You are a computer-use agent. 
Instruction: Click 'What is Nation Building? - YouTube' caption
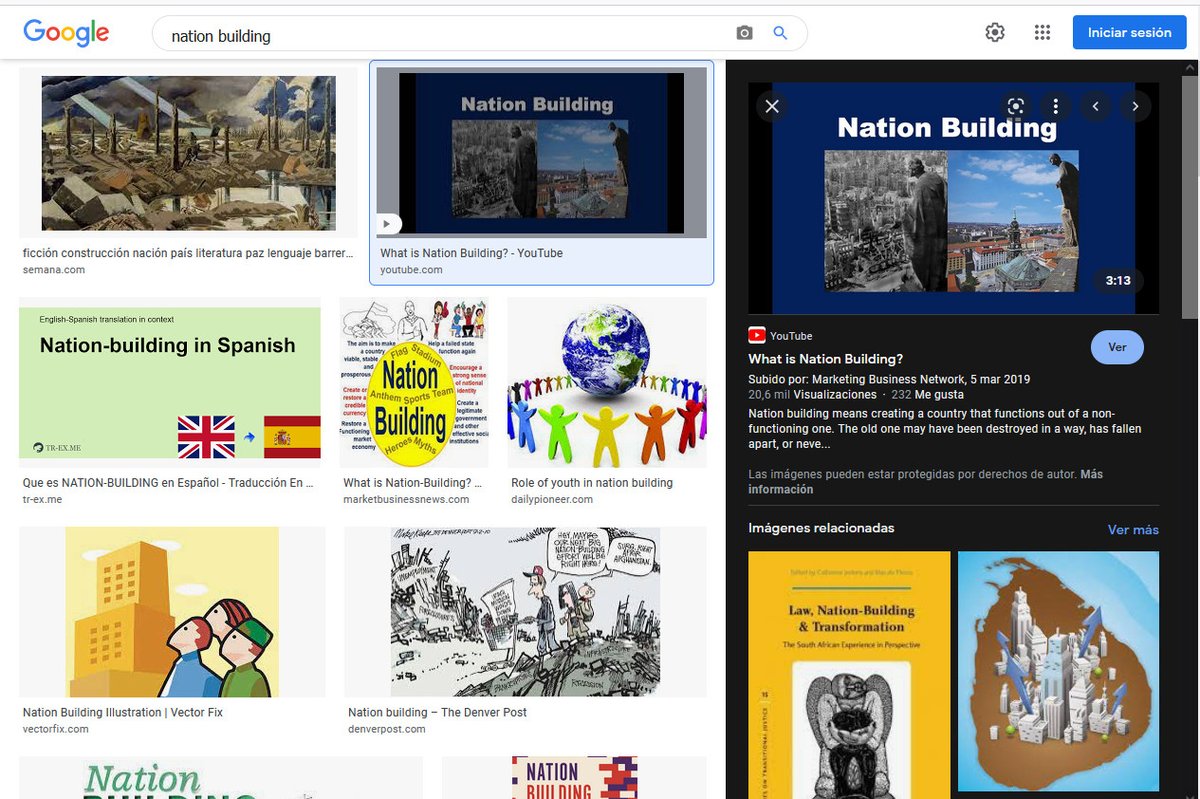click(x=471, y=254)
